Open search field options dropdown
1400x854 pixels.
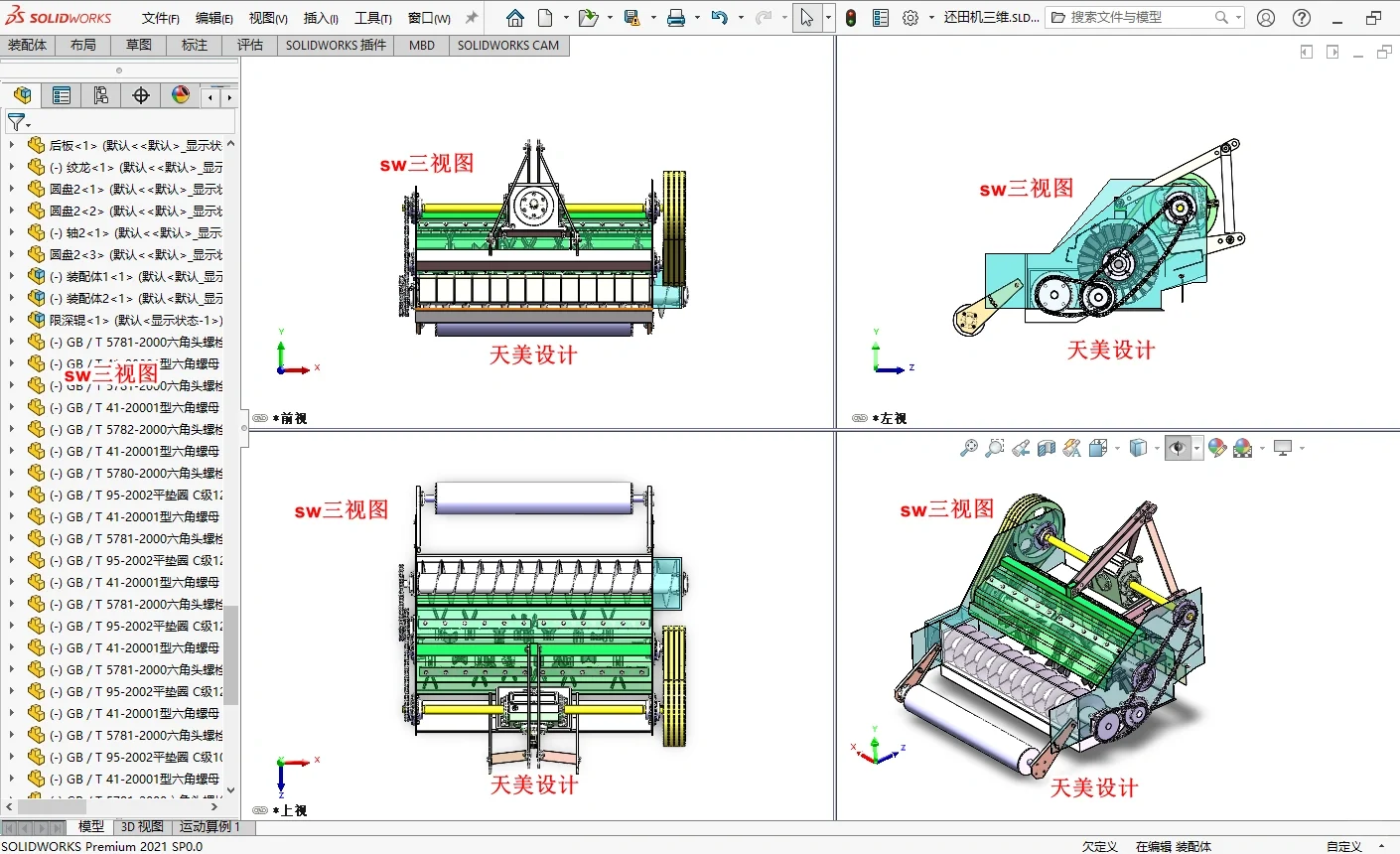pos(1238,18)
